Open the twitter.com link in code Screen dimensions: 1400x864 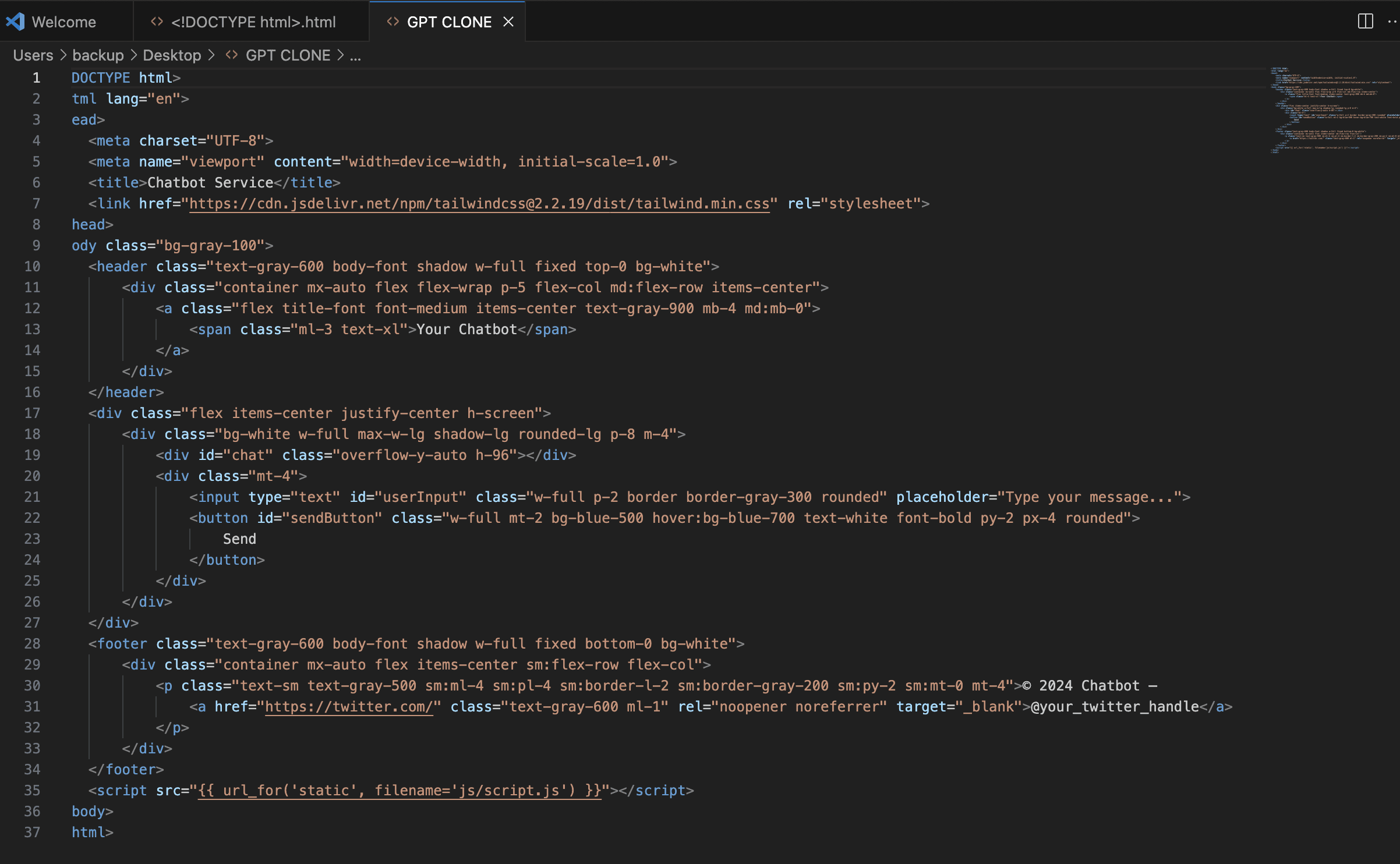[348, 707]
